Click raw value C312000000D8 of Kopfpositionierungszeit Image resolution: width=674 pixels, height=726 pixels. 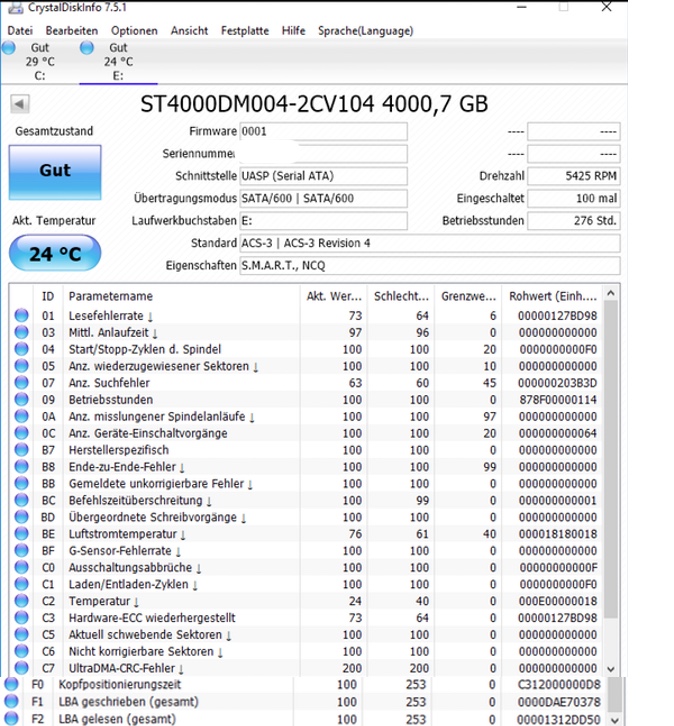559,684
